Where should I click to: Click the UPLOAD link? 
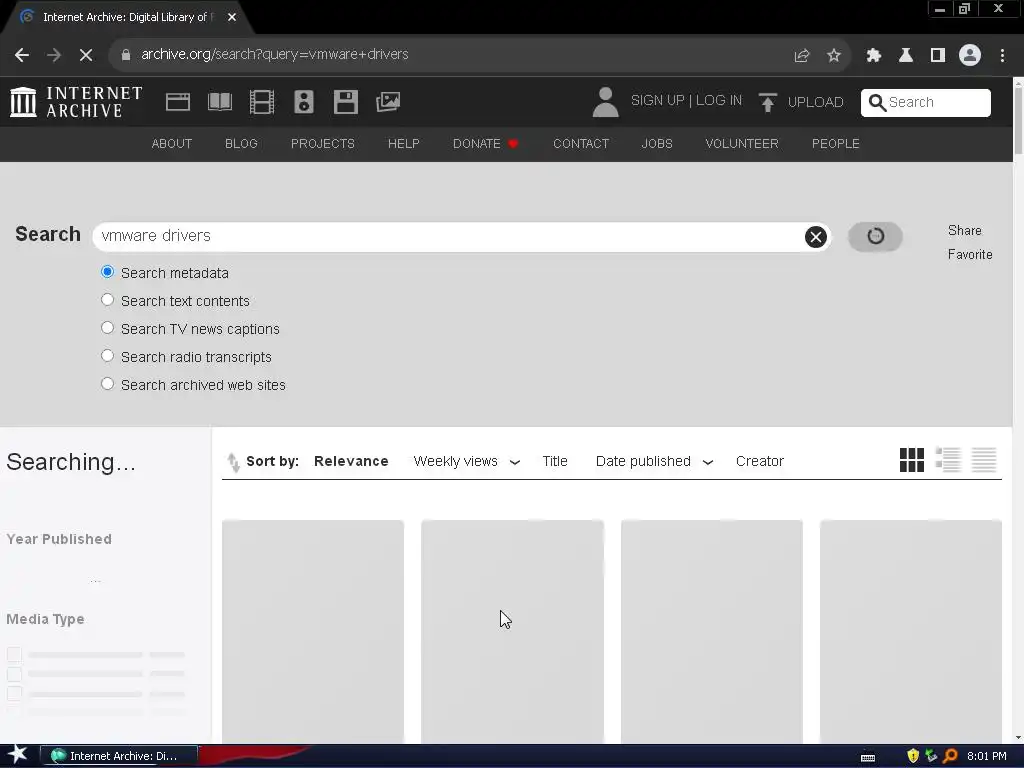pos(816,103)
